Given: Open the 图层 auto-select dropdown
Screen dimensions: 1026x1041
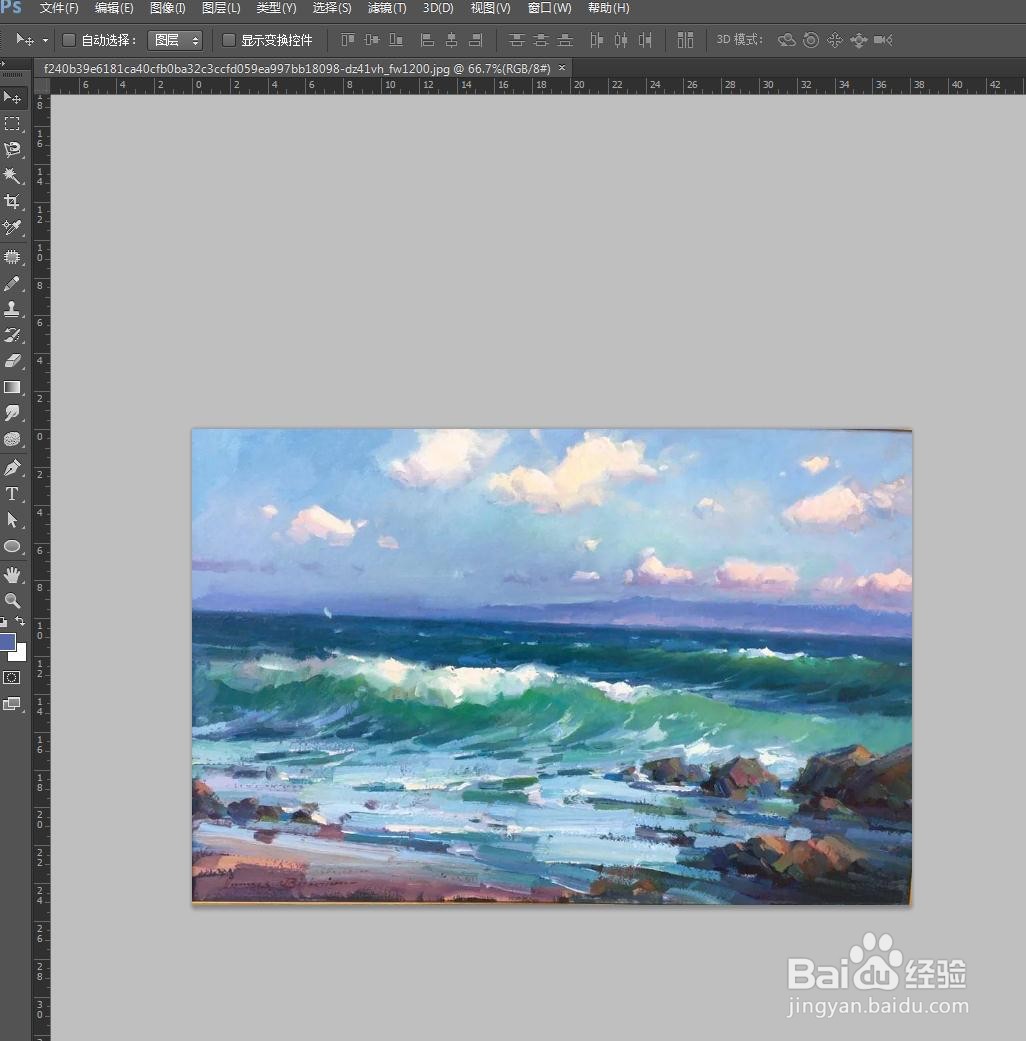Looking at the screenshot, I should pyautogui.click(x=175, y=40).
